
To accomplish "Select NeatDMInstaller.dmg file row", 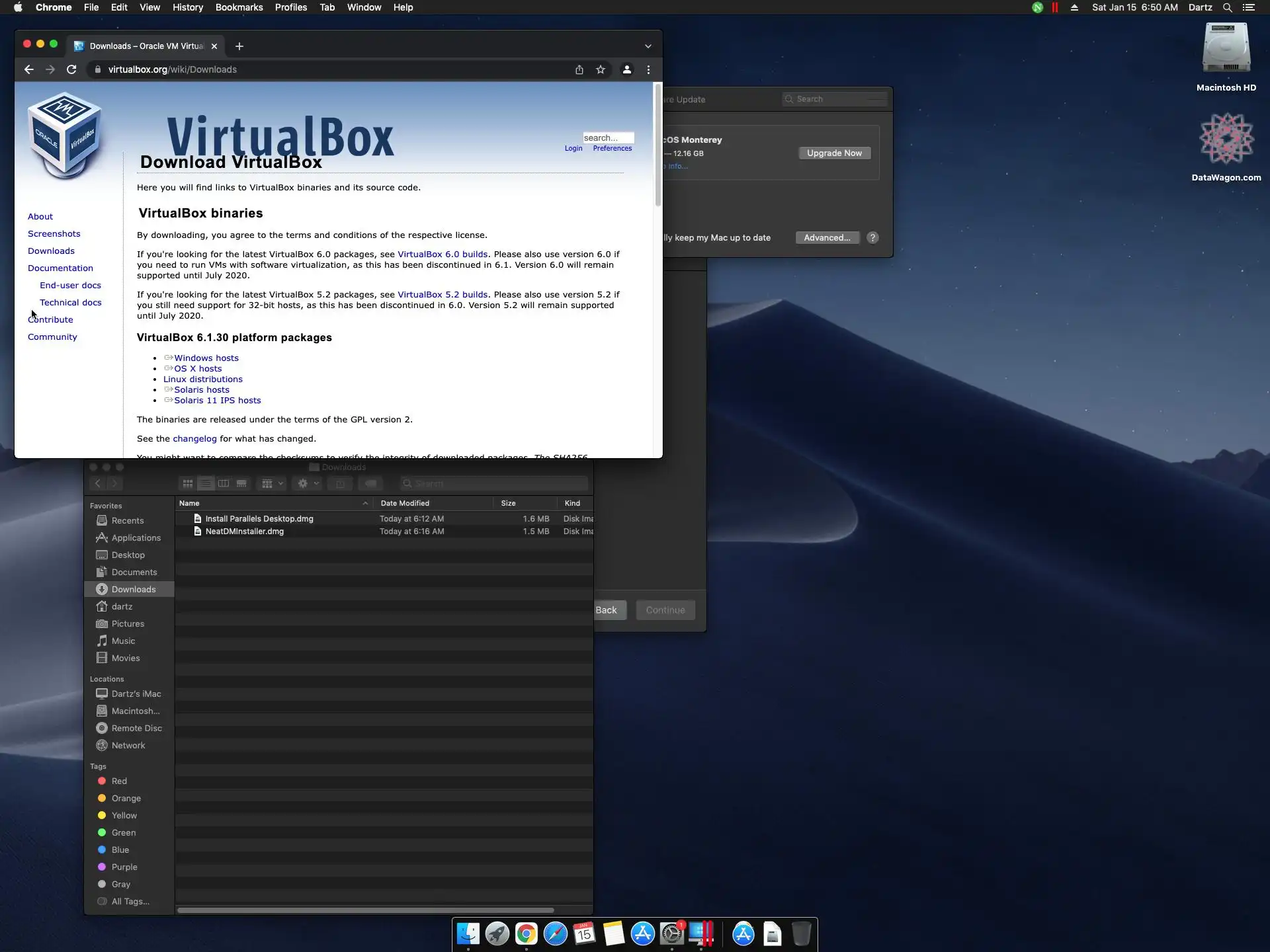I will coord(245,532).
